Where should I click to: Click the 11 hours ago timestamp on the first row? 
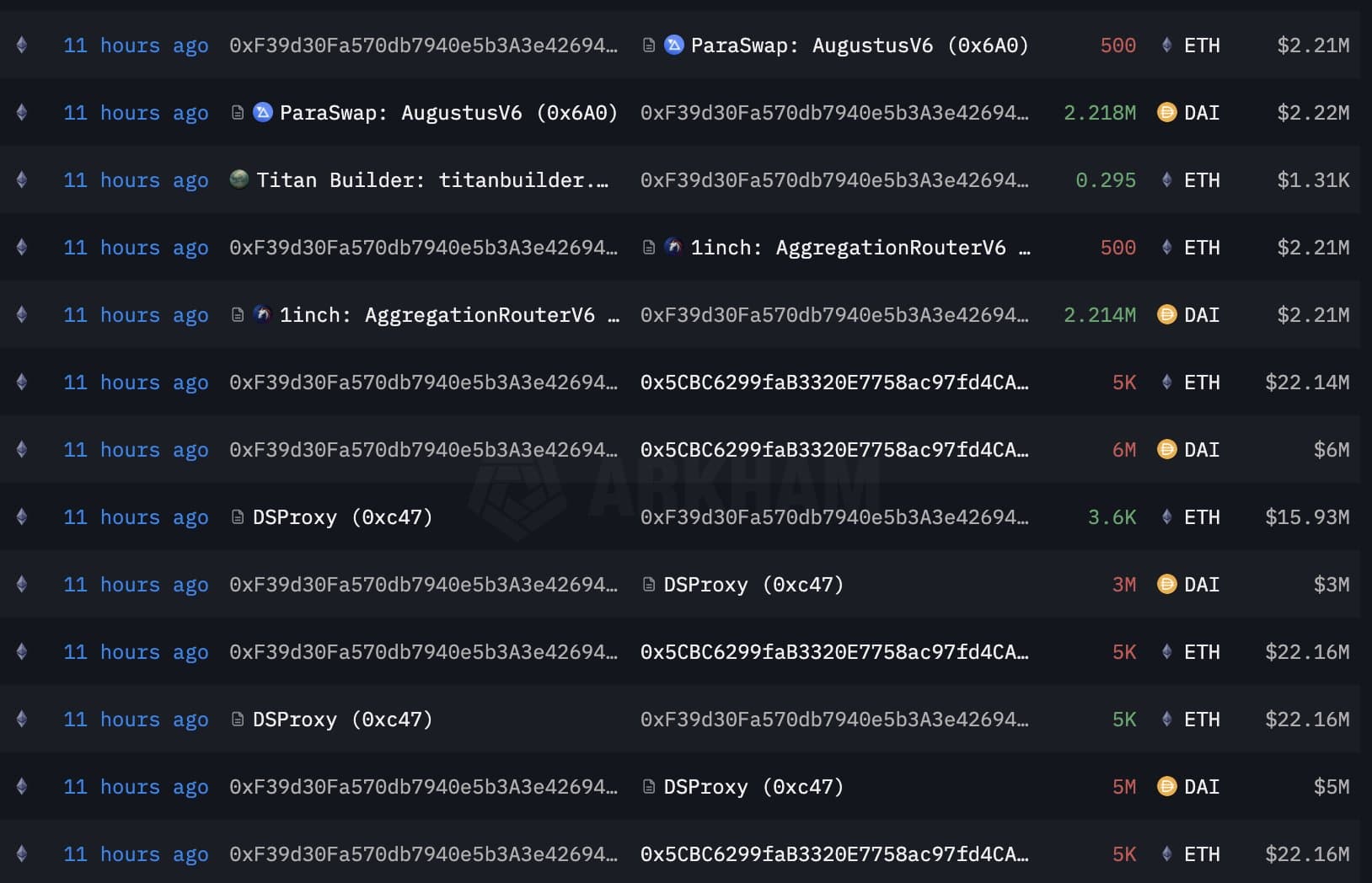pyautogui.click(x=136, y=45)
